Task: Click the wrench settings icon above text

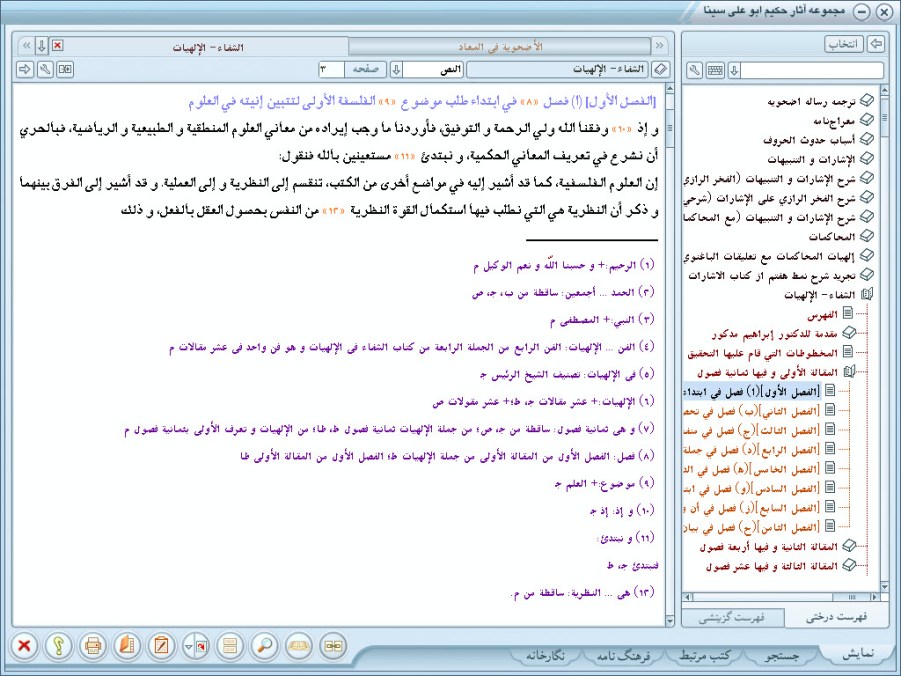Action: click(43, 69)
